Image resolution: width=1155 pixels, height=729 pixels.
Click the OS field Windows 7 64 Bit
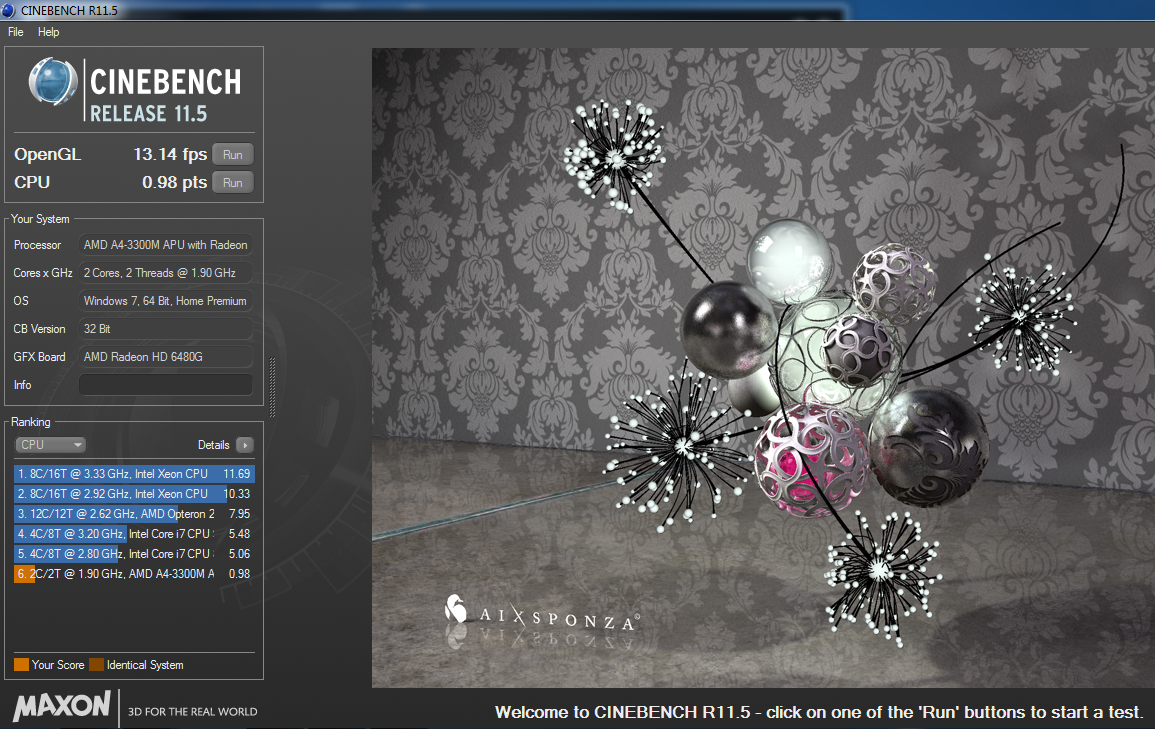(166, 300)
